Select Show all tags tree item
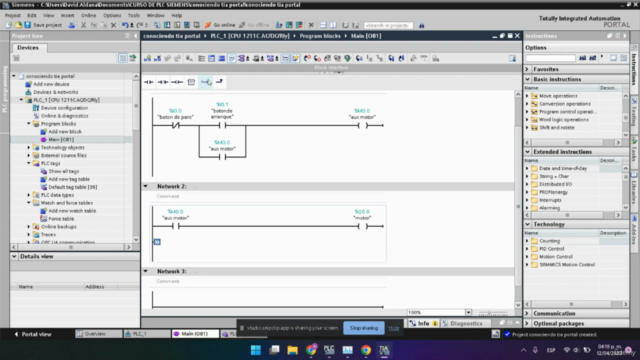The width and height of the screenshot is (640, 360). tap(64, 171)
